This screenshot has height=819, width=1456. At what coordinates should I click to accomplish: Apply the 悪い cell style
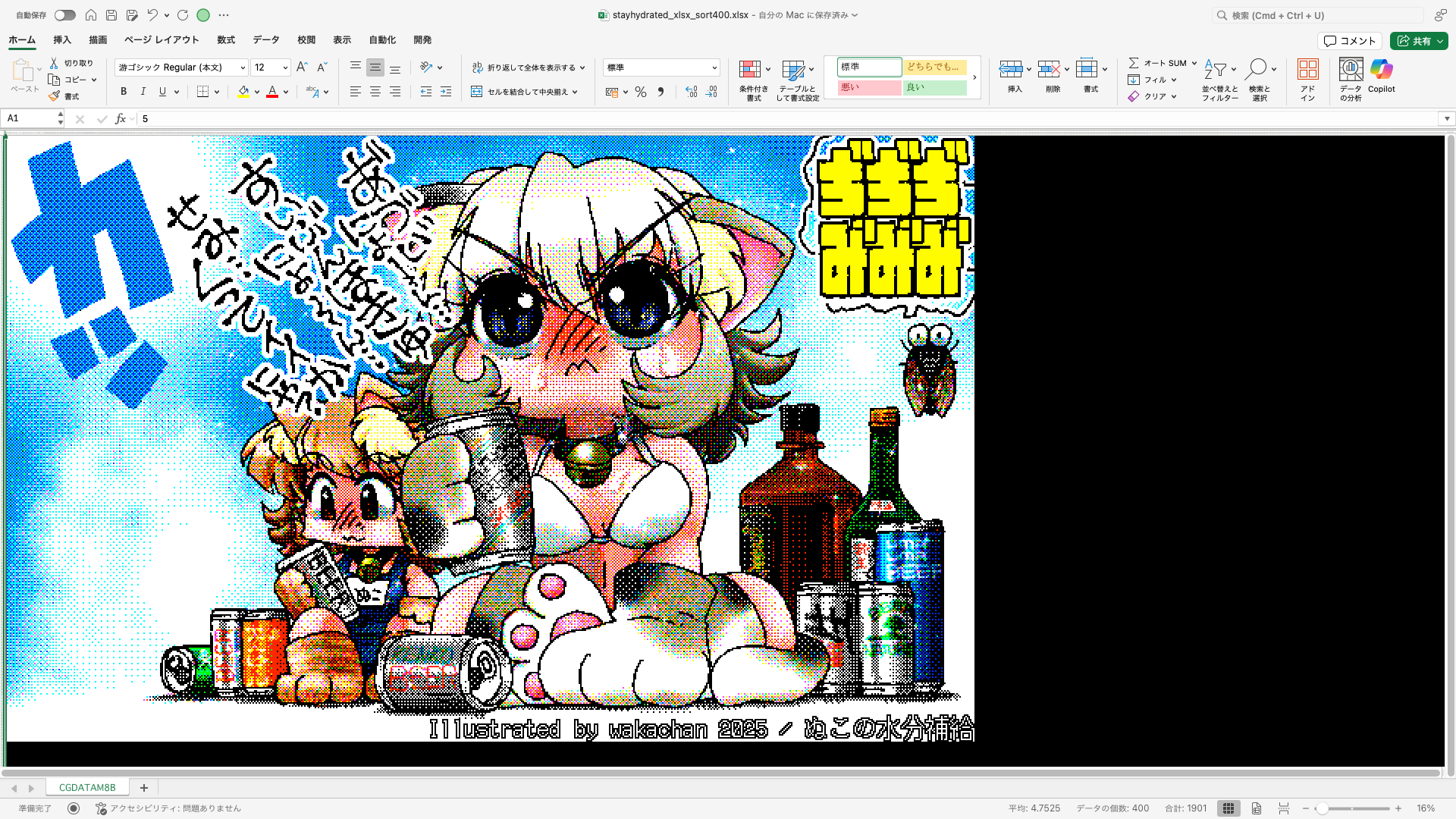pos(869,88)
